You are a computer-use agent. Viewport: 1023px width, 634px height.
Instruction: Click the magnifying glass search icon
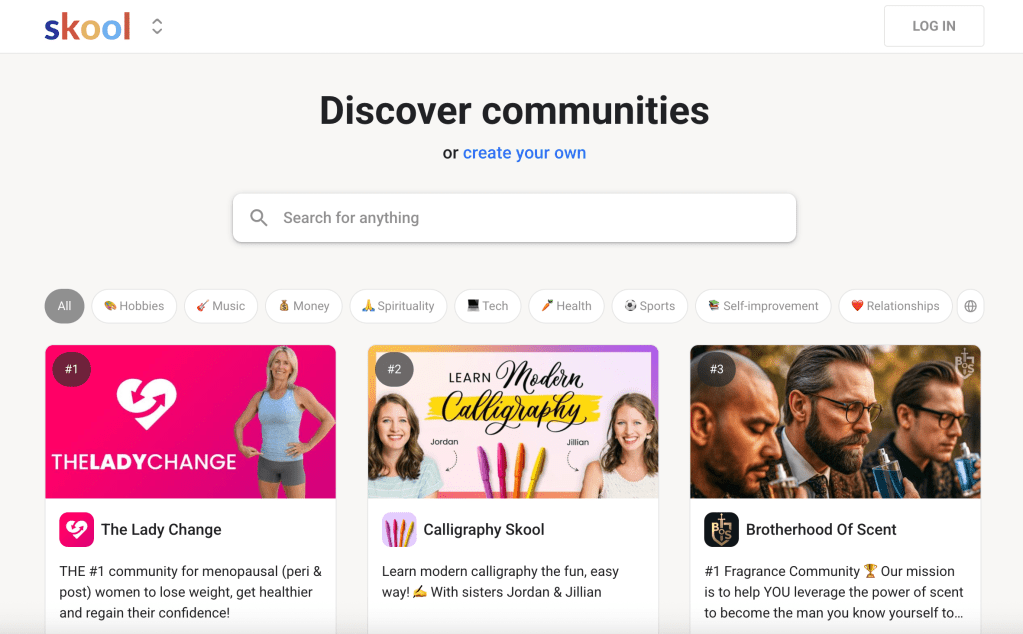[x=259, y=218]
